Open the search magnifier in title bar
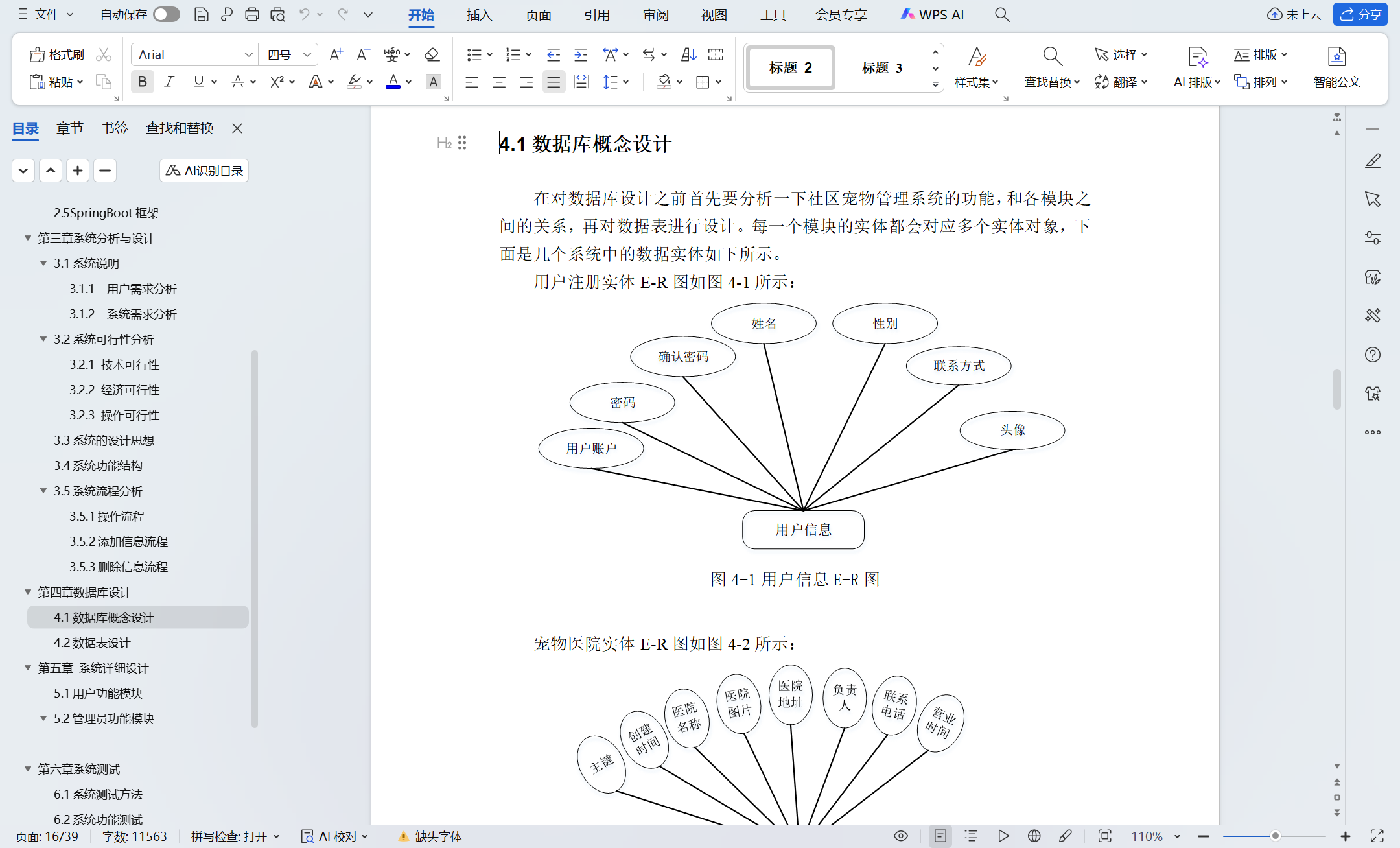The width and height of the screenshot is (1400, 848). coord(1002,14)
